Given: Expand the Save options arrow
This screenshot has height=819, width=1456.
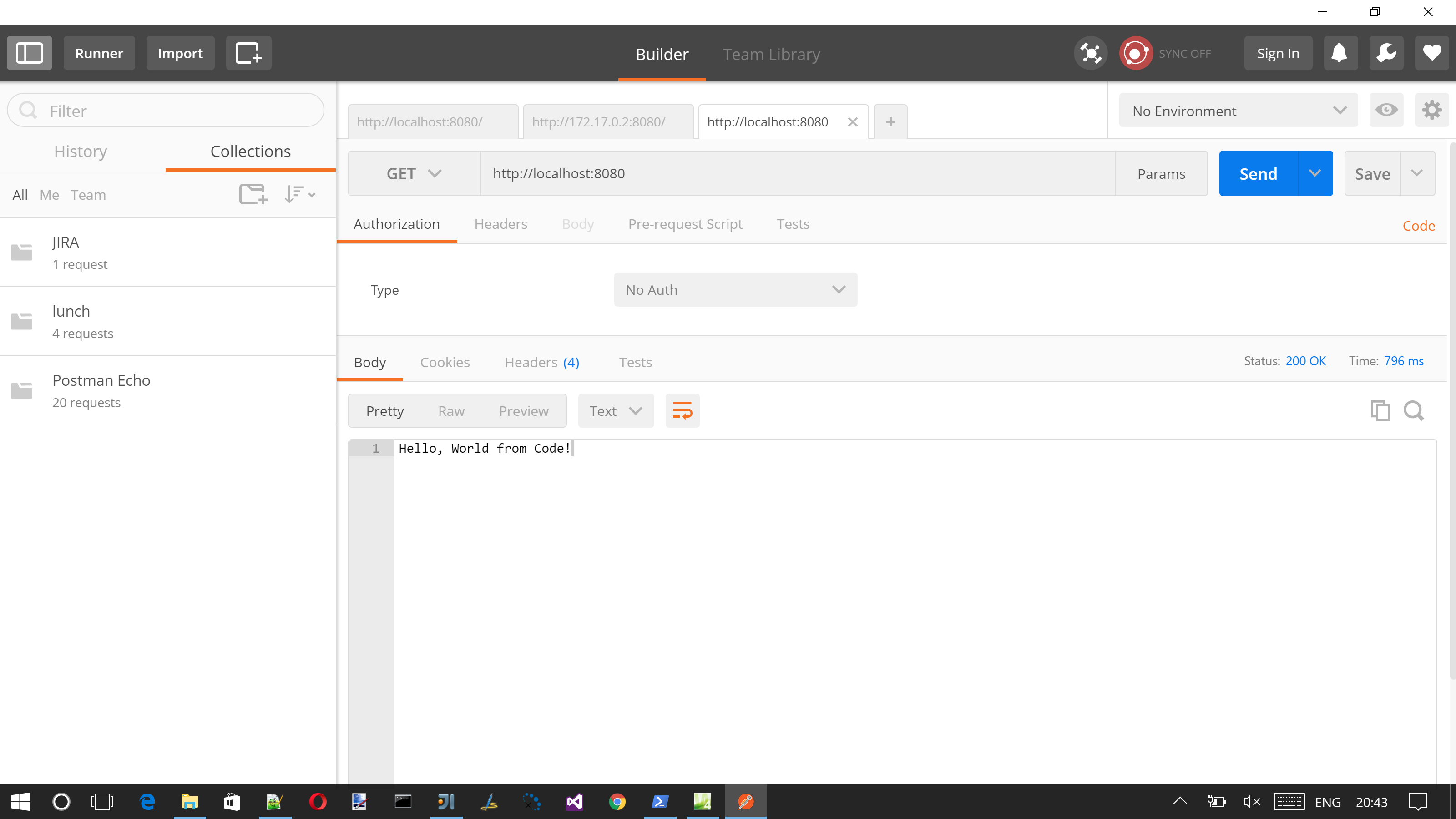Looking at the screenshot, I should click(x=1417, y=173).
